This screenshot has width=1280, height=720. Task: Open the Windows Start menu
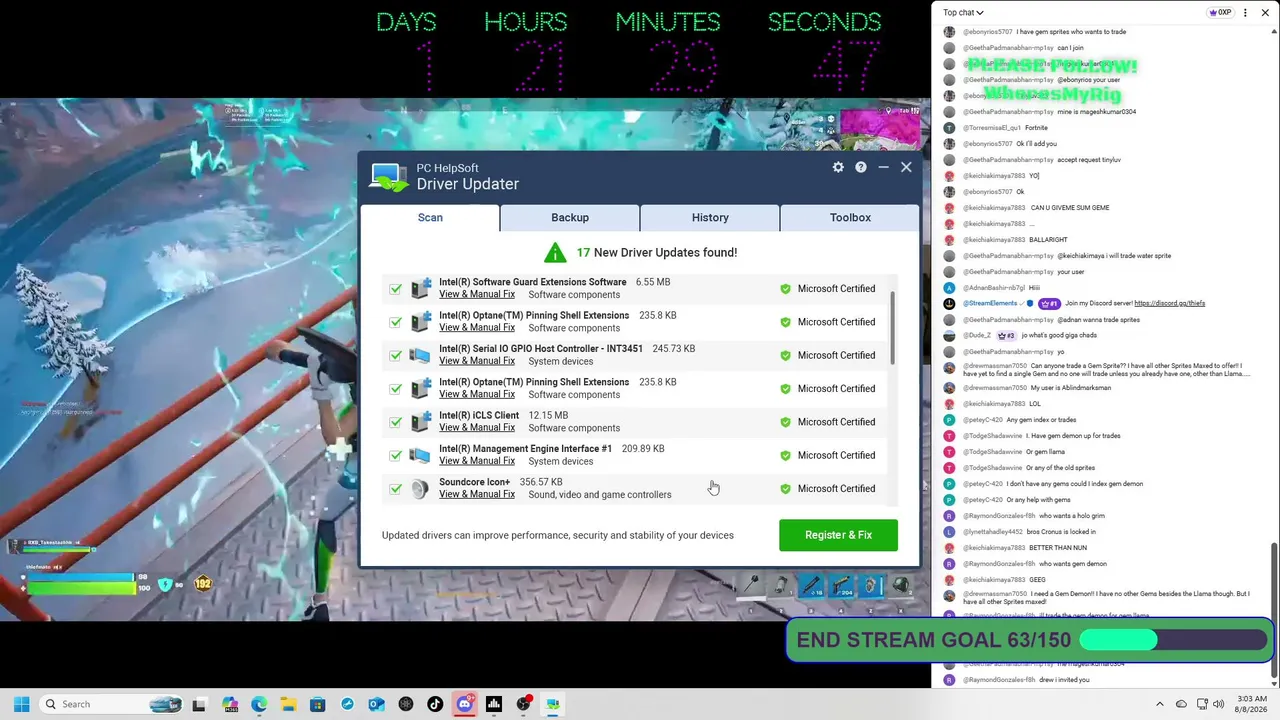pos(21,704)
